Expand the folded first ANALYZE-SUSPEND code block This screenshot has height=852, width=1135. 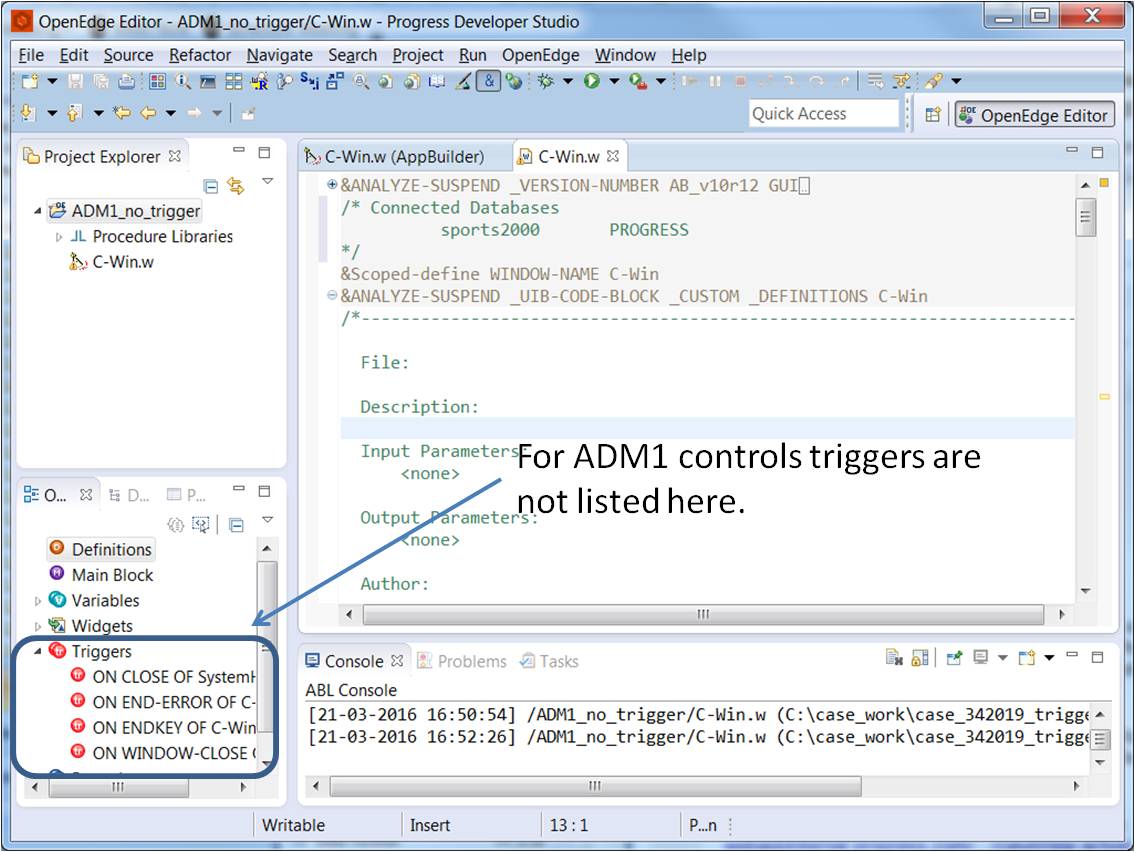coord(332,184)
